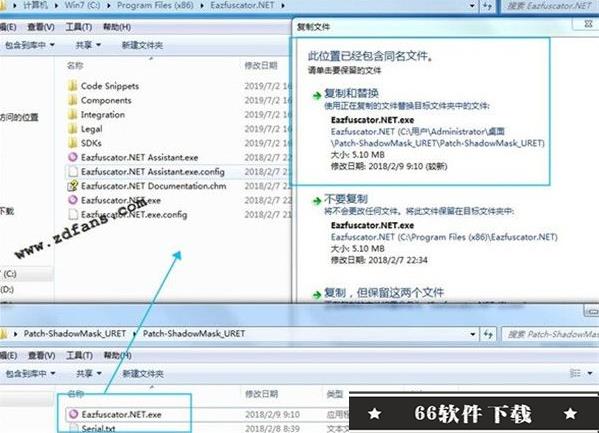The height and width of the screenshot is (433, 599).
Task: Select the Eazfuscator.NET Documentation.chm help icon
Action: coord(73,186)
